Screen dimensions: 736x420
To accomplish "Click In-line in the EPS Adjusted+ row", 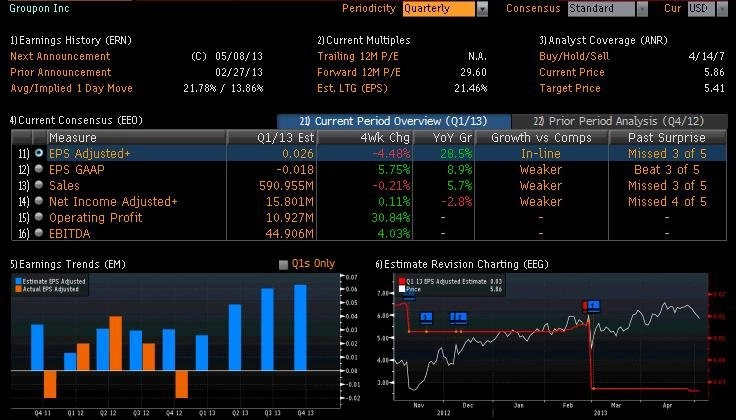I will coord(541,153).
